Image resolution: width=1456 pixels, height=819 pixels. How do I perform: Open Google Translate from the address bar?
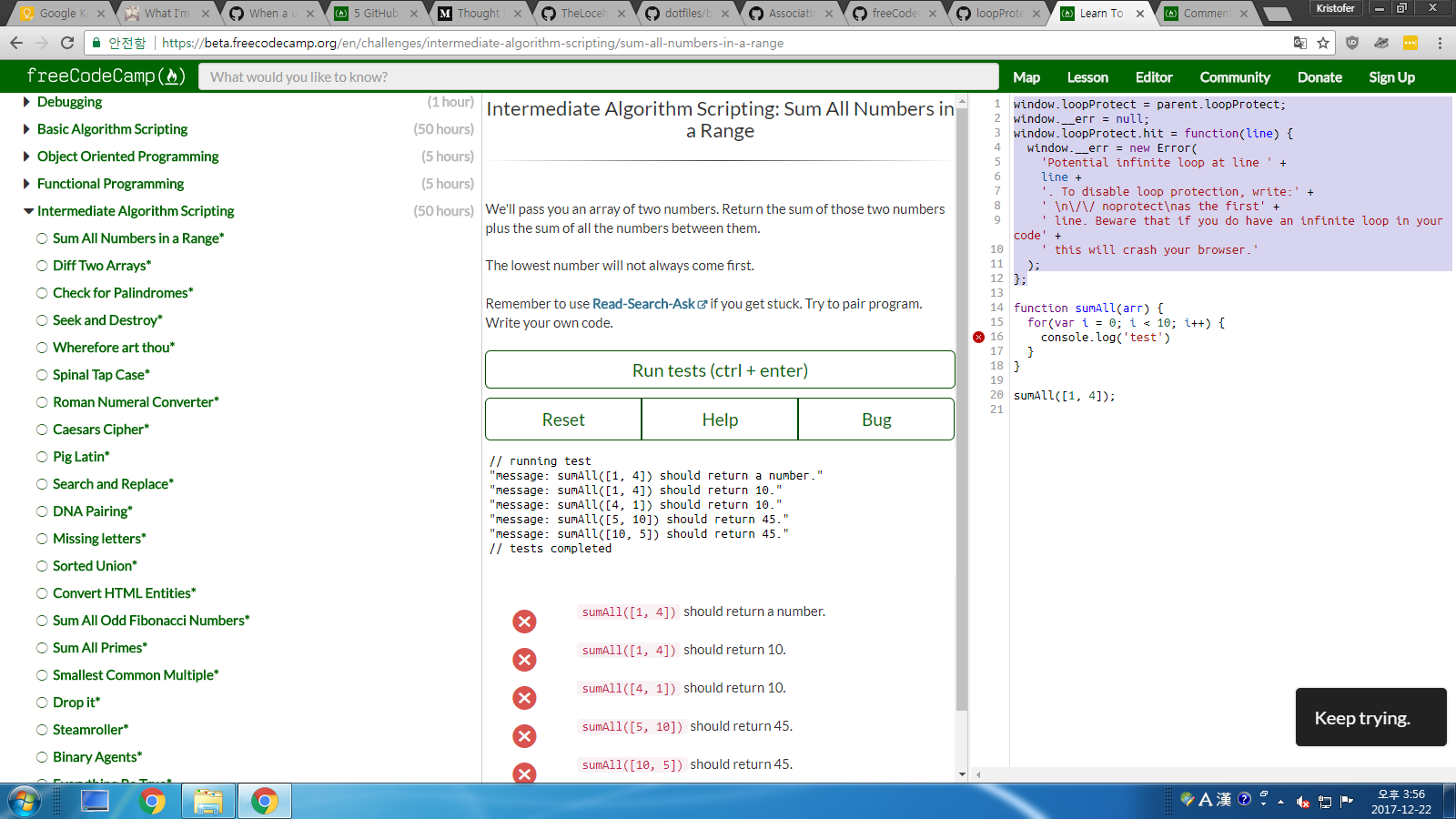pyautogui.click(x=1299, y=42)
